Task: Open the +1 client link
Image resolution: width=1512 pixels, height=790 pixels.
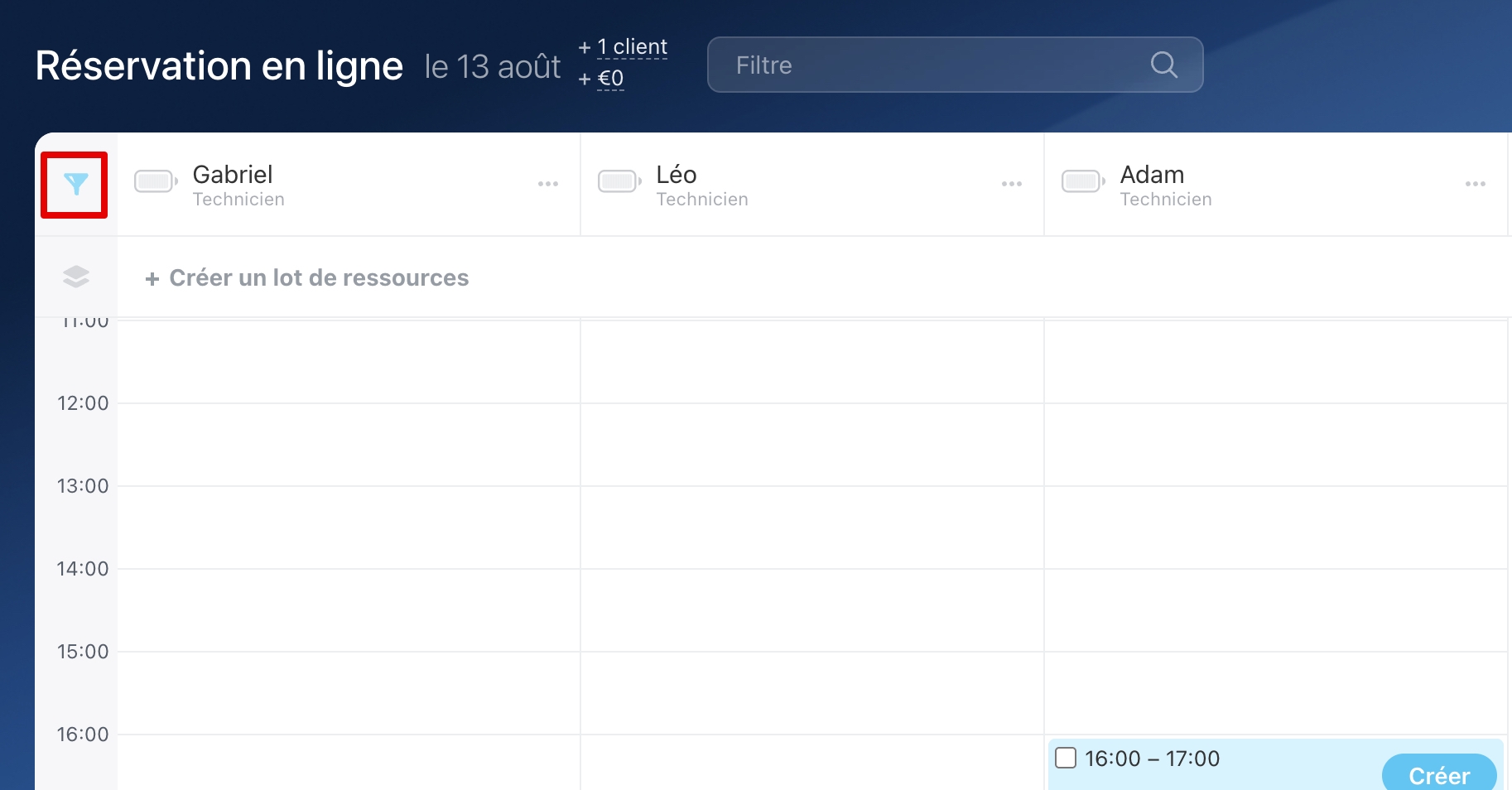Action: coord(632,47)
